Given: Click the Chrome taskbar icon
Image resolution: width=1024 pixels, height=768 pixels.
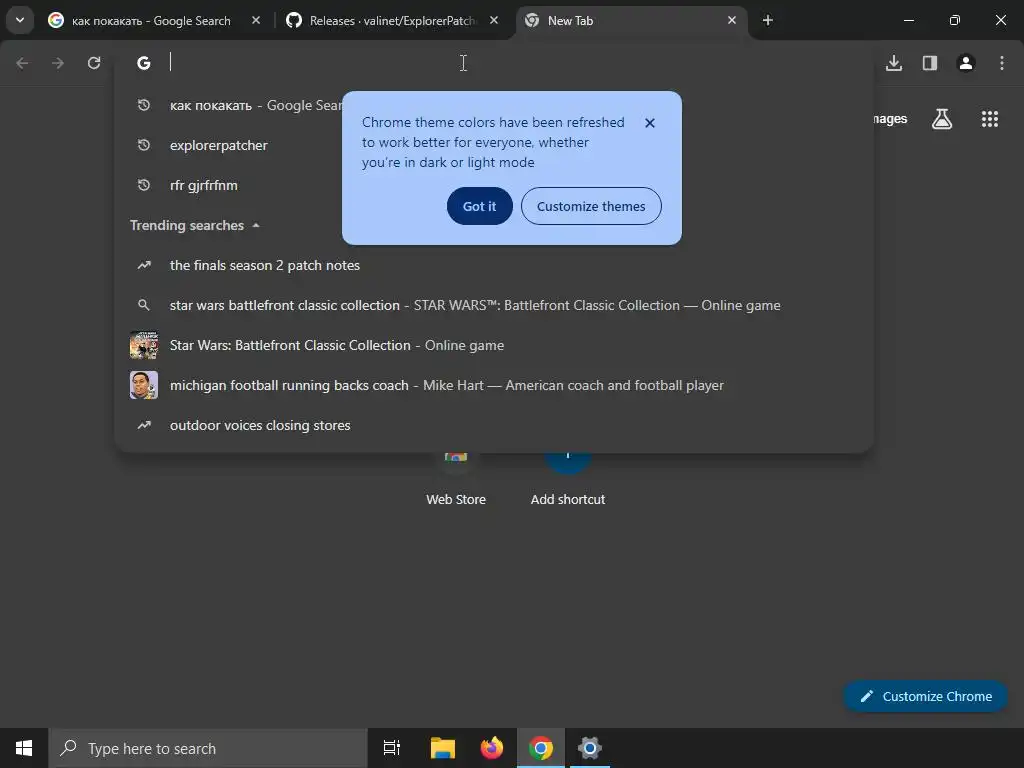Looking at the screenshot, I should tap(541, 748).
